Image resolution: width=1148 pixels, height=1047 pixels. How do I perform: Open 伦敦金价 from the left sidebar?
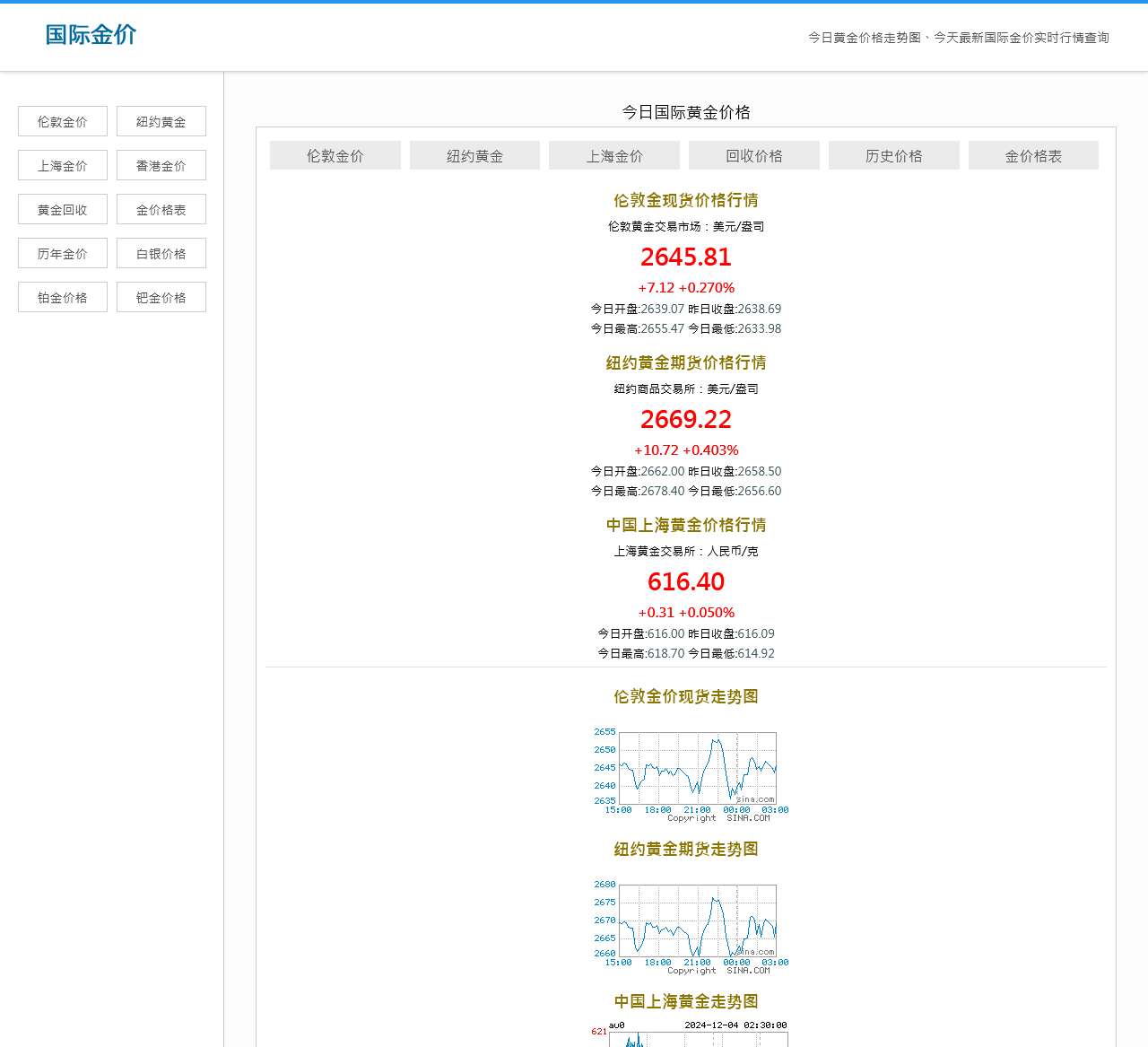coord(62,120)
